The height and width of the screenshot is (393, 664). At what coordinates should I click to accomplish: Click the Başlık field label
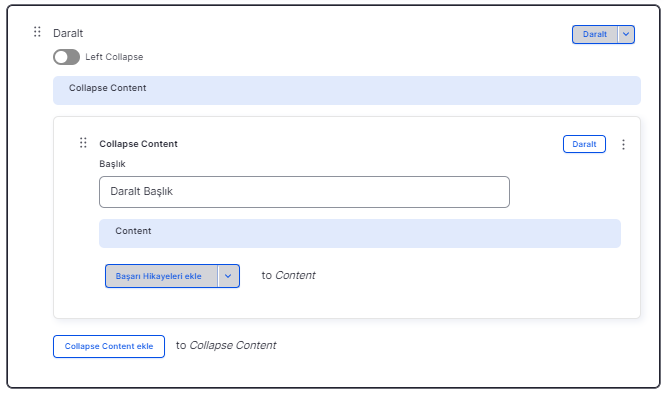pos(112,164)
